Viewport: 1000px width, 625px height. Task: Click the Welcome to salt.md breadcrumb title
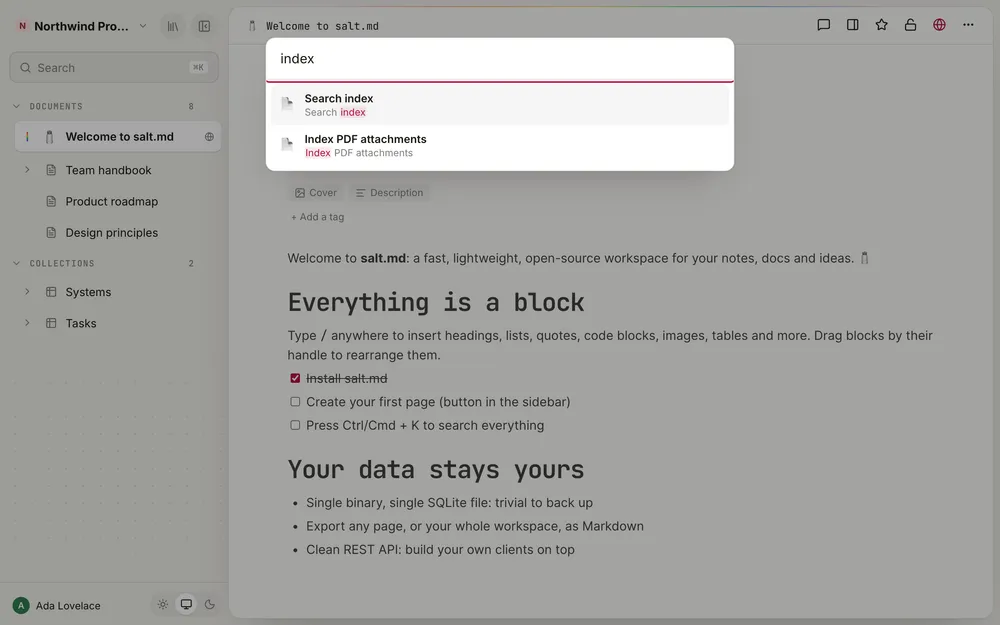click(322, 26)
